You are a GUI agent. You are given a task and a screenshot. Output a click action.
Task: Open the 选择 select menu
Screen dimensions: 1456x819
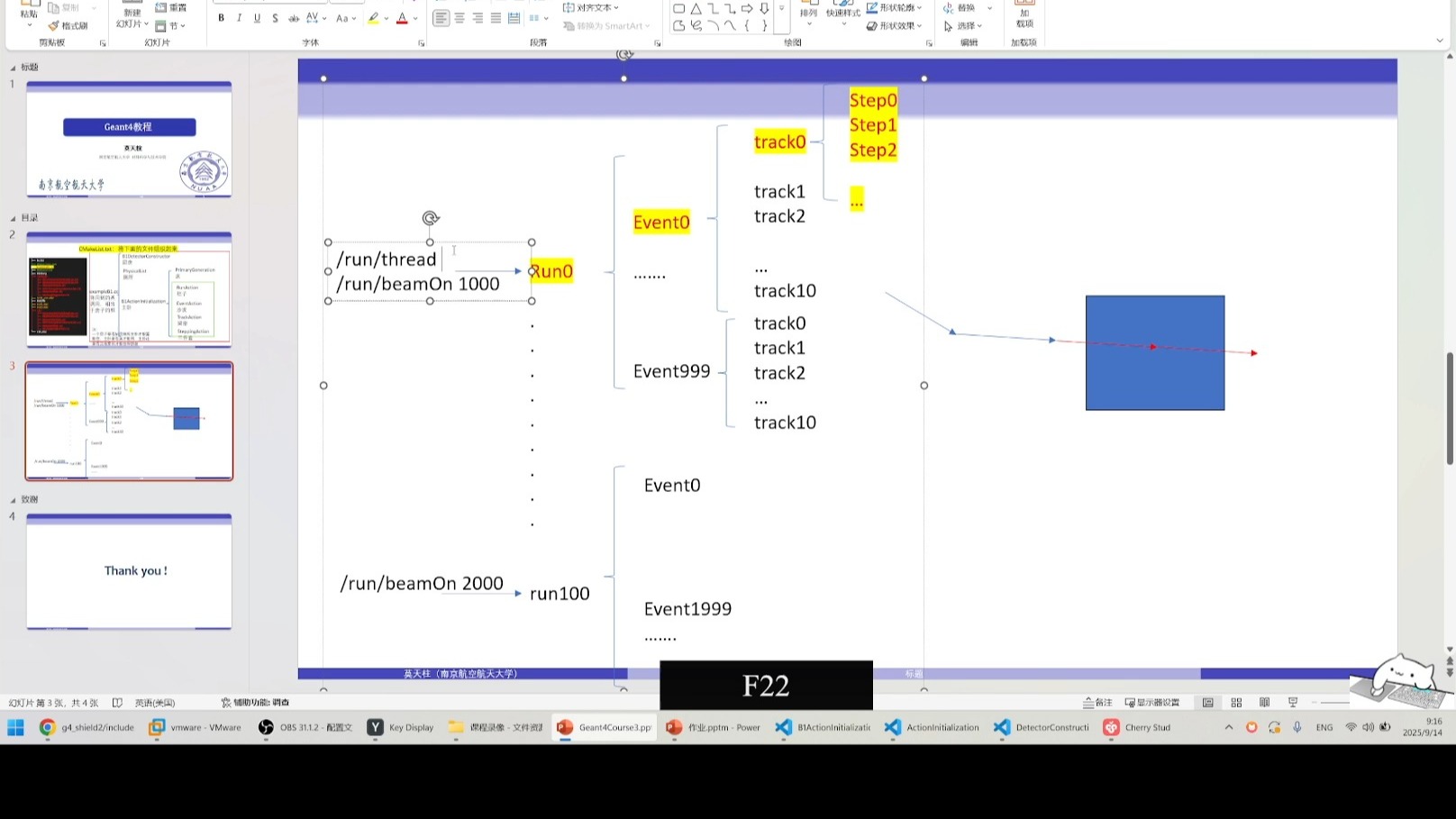[x=963, y=26]
